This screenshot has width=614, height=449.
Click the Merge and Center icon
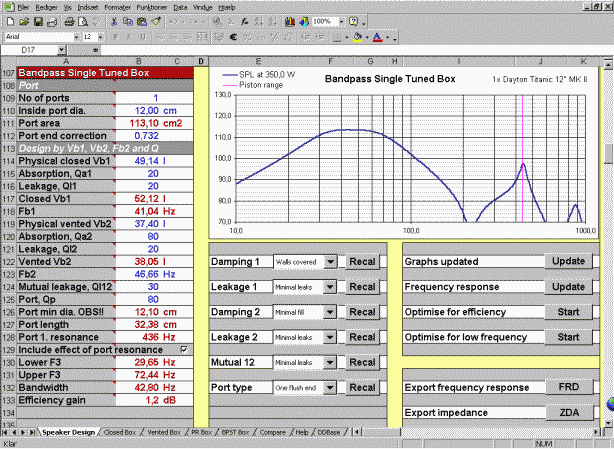[202, 37]
